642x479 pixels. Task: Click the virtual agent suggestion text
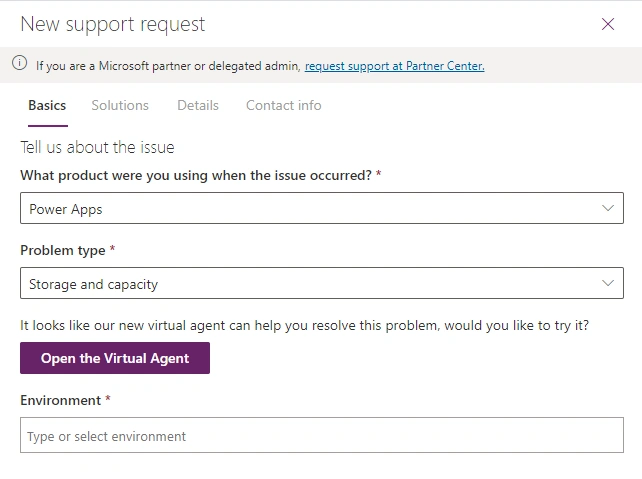(x=305, y=326)
